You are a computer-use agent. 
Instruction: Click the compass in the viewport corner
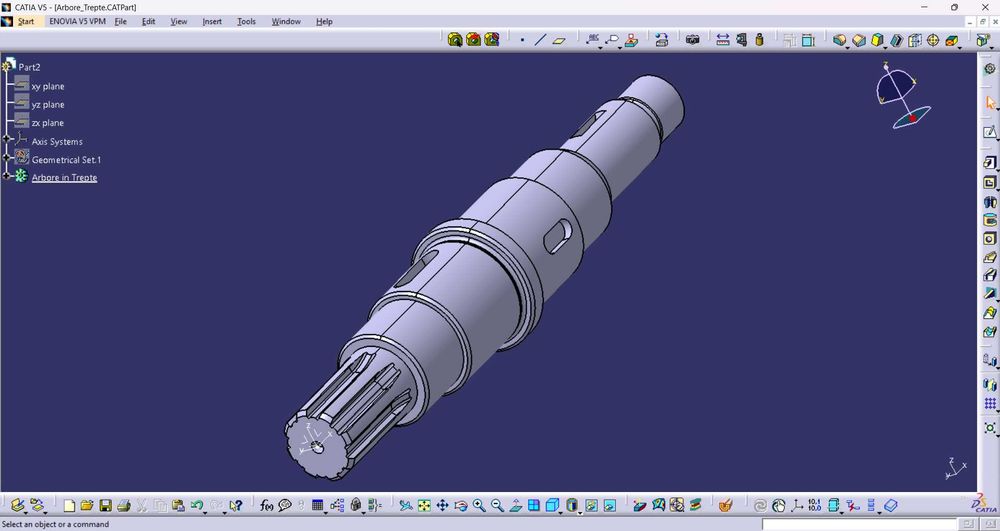(902, 96)
